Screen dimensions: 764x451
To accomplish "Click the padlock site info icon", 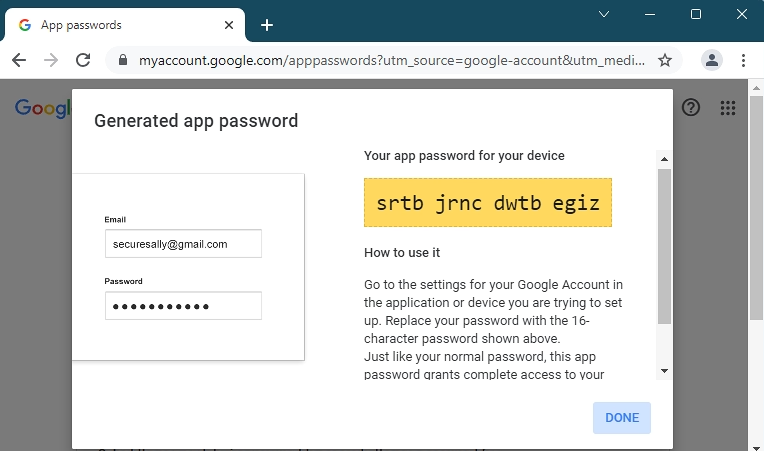I will click(x=123, y=60).
